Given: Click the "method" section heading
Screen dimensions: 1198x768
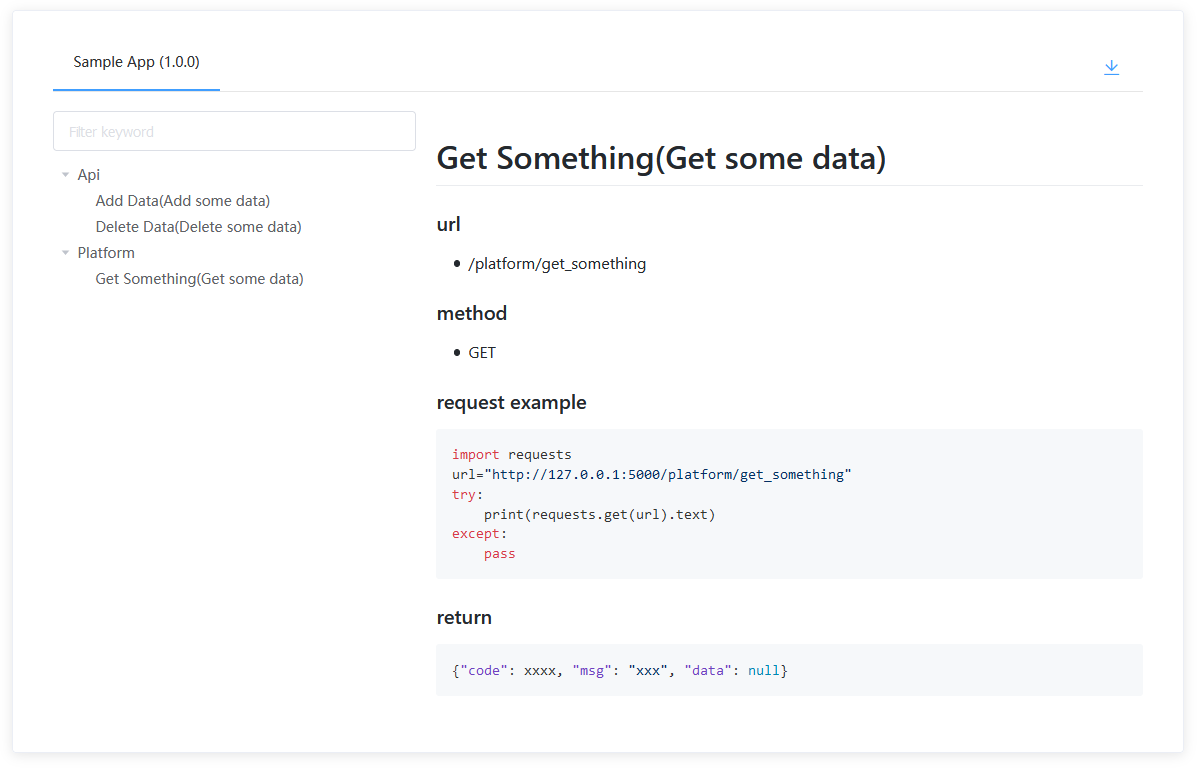Looking at the screenshot, I should click(471, 313).
